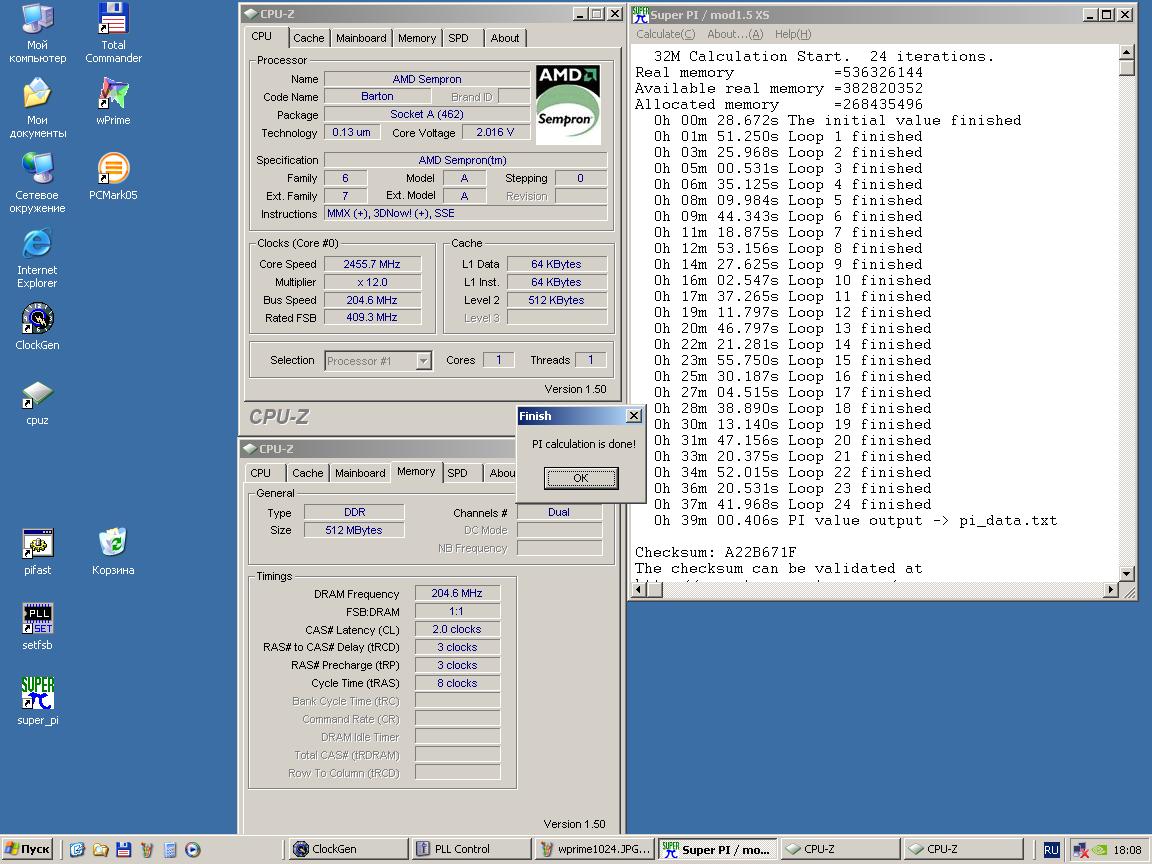Open the Cache tab in top CPU-Z
This screenshot has height=864, width=1152.
pos(309,38)
